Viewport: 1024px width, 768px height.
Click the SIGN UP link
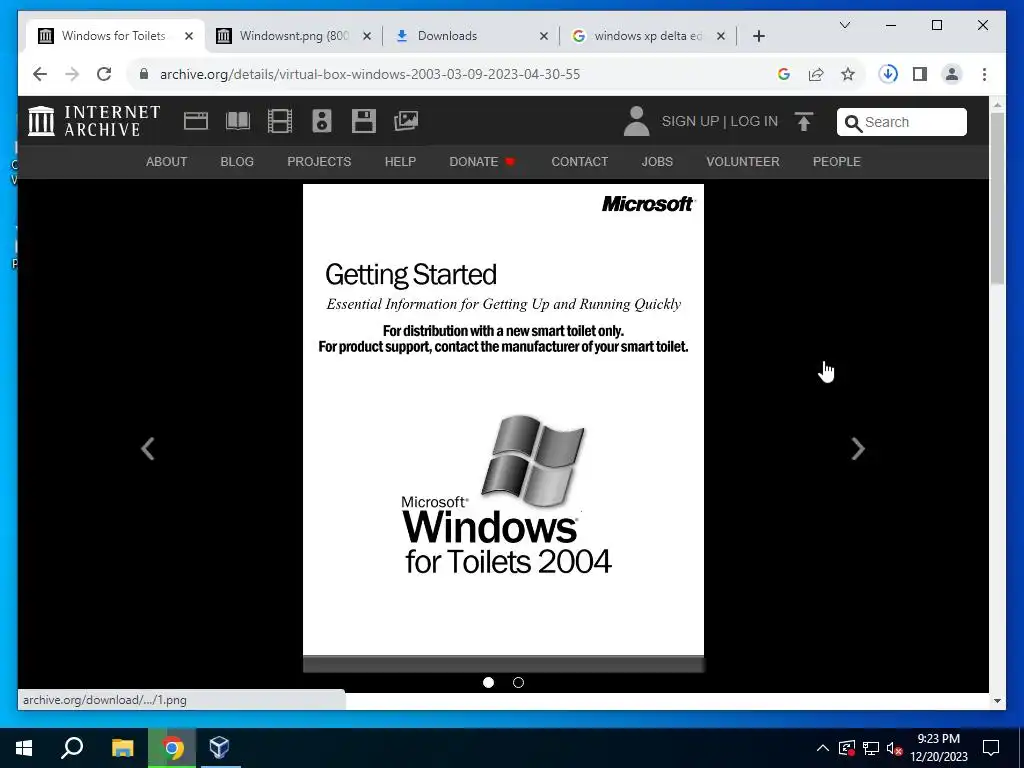click(690, 121)
